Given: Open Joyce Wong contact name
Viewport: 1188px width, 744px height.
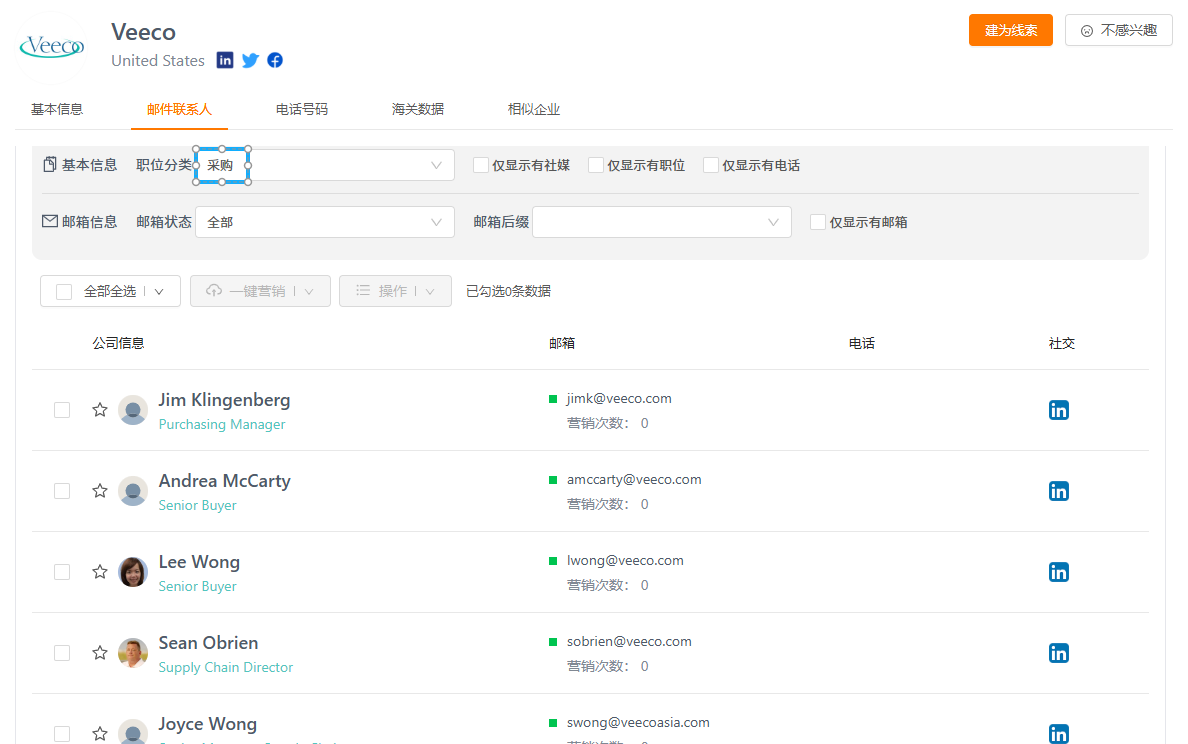Looking at the screenshot, I should (208, 724).
